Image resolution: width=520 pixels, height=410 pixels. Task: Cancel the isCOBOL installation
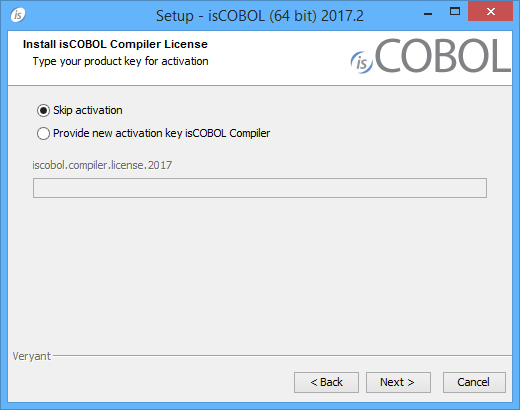click(x=474, y=382)
